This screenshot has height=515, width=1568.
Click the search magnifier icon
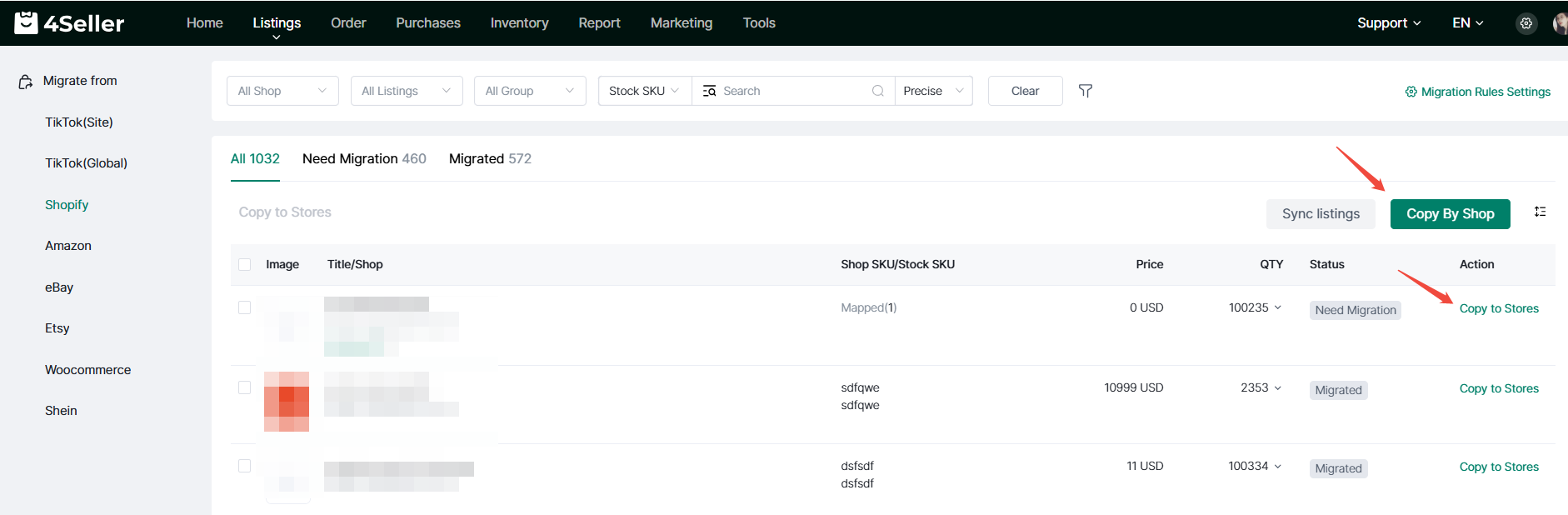pos(878,91)
